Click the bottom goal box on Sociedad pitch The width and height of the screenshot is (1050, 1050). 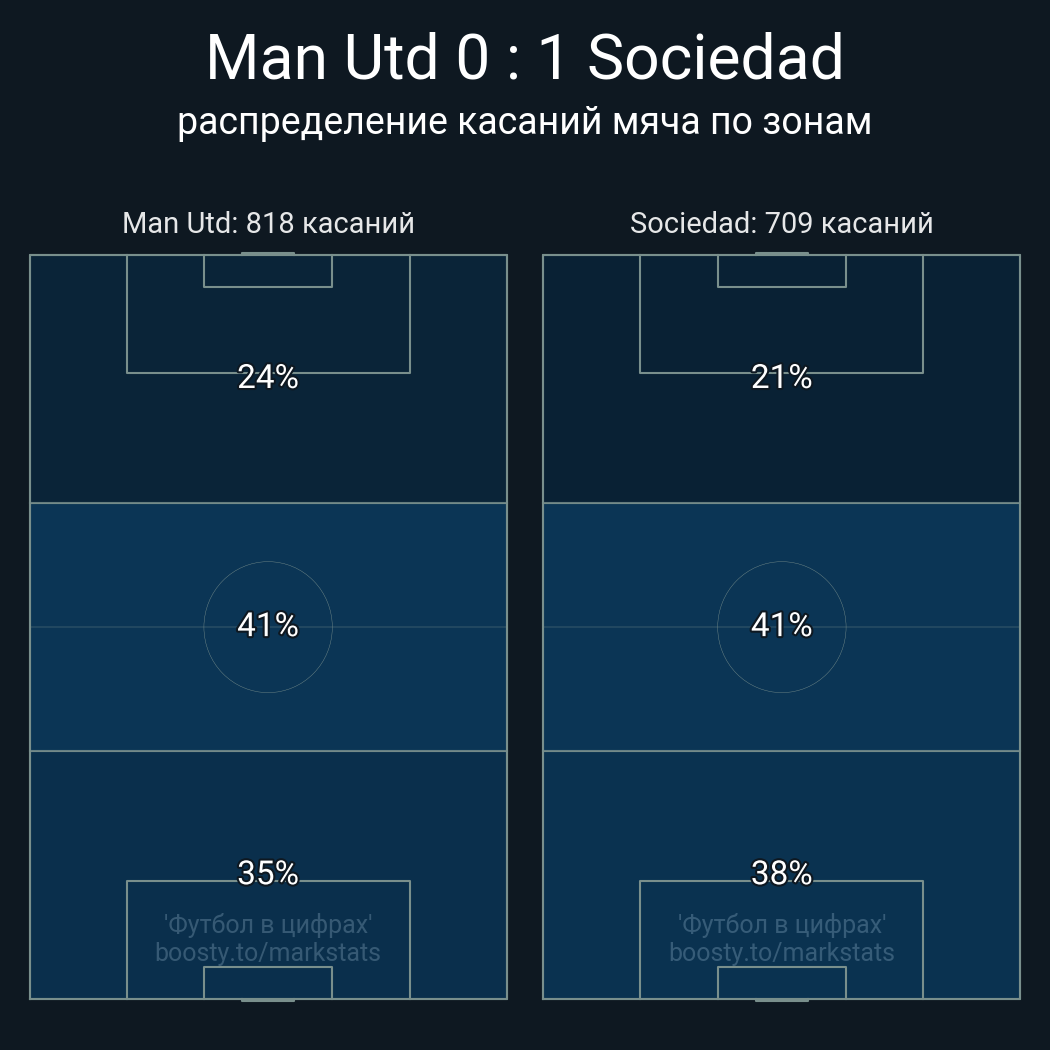781,982
